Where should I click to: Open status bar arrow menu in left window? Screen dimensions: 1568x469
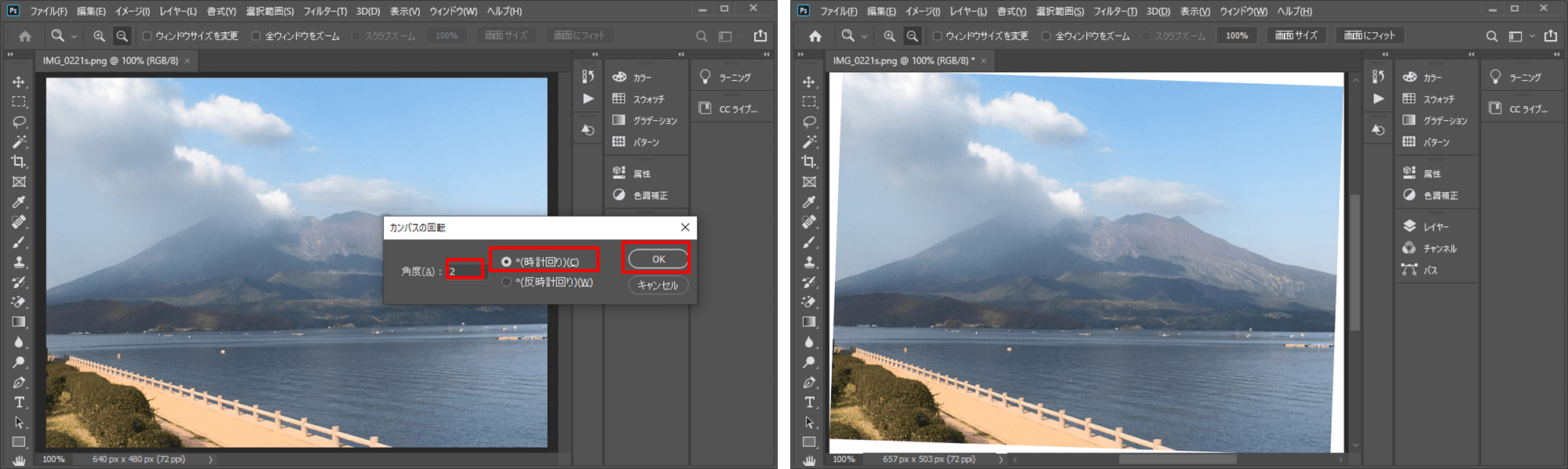pos(210,460)
